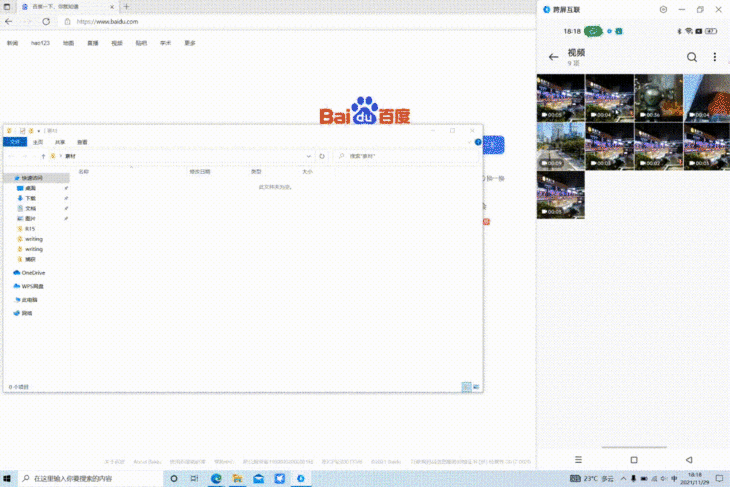The width and height of the screenshot is (730, 487).
Task: Open the teapot video lasting 00:36
Action: click(658, 97)
